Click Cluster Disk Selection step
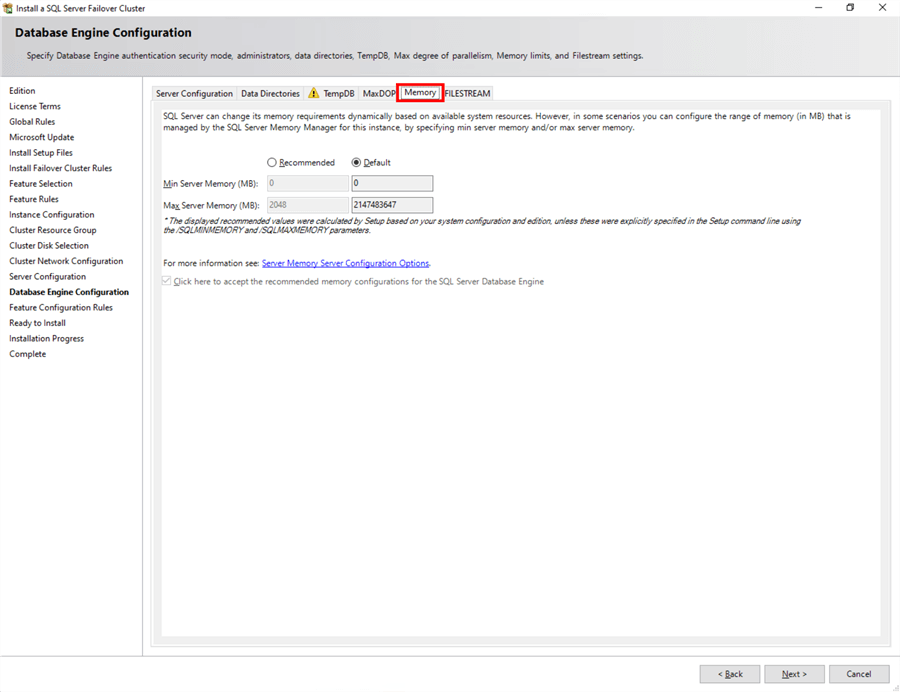Image resolution: width=900 pixels, height=692 pixels. click(49, 246)
